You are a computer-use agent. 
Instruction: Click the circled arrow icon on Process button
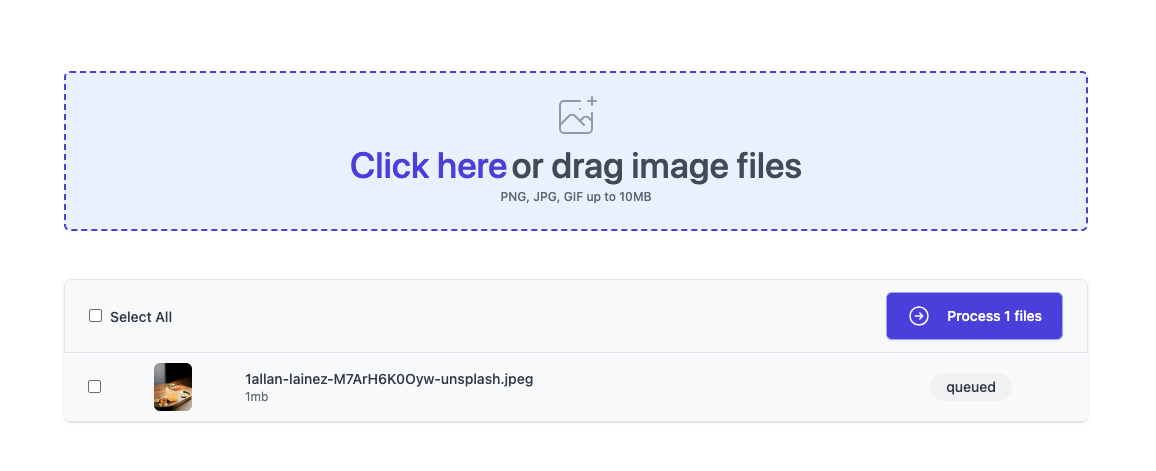[919, 316]
